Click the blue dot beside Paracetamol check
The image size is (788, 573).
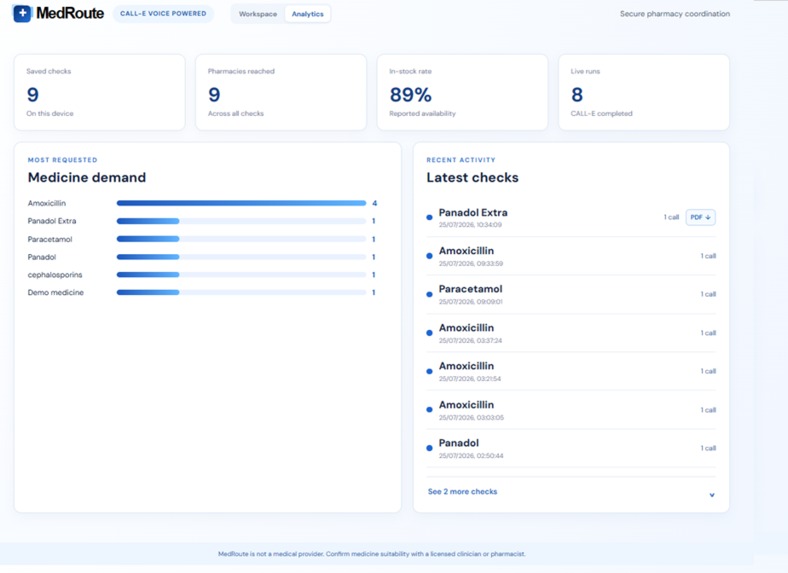tap(429, 295)
